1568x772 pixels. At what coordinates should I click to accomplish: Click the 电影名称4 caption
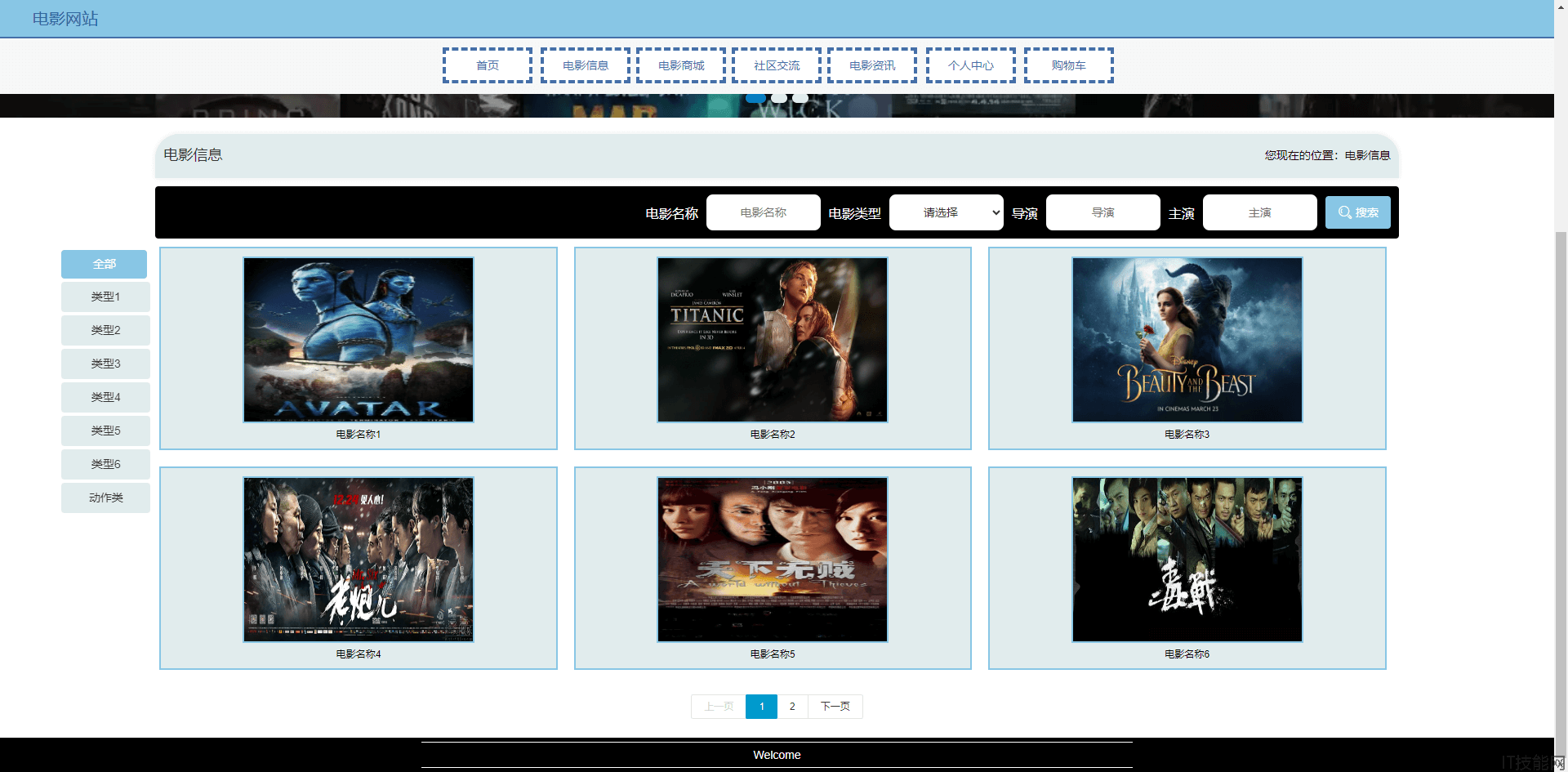pos(359,654)
